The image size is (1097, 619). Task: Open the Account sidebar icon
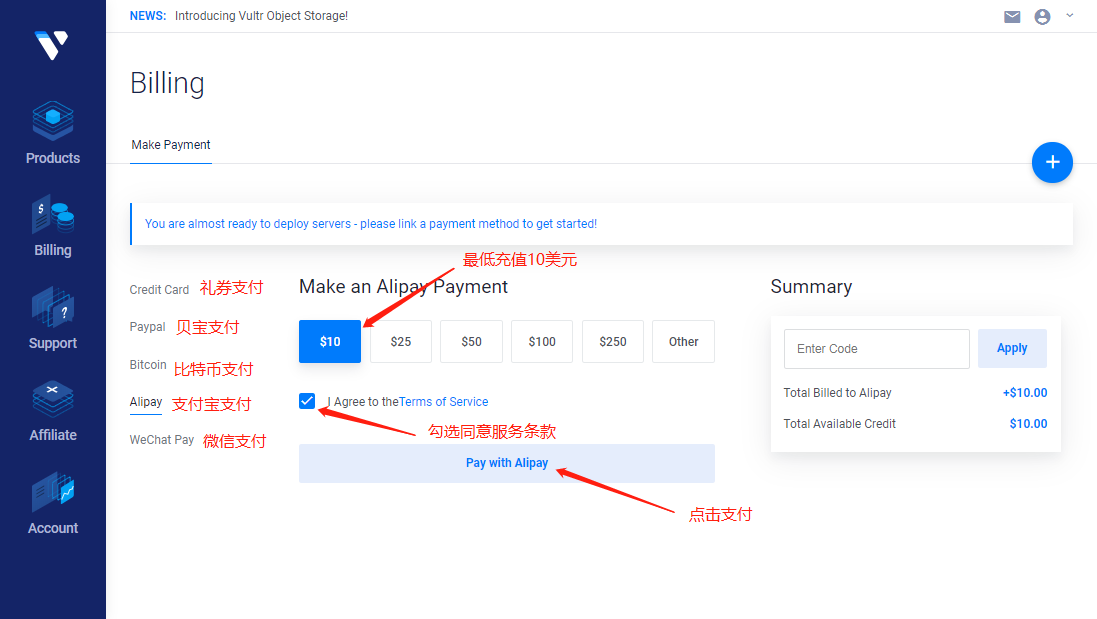53,492
